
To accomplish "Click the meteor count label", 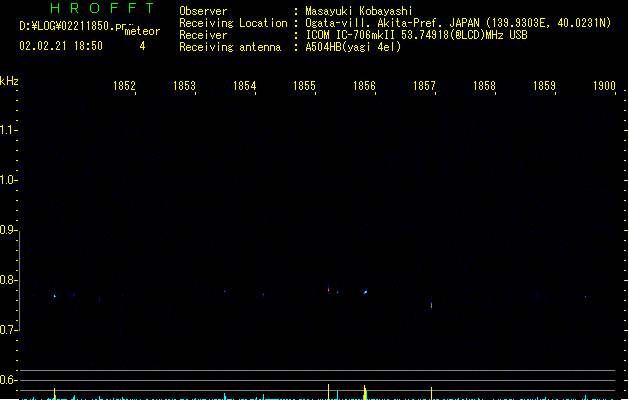I will pyautogui.click(x=142, y=31).
